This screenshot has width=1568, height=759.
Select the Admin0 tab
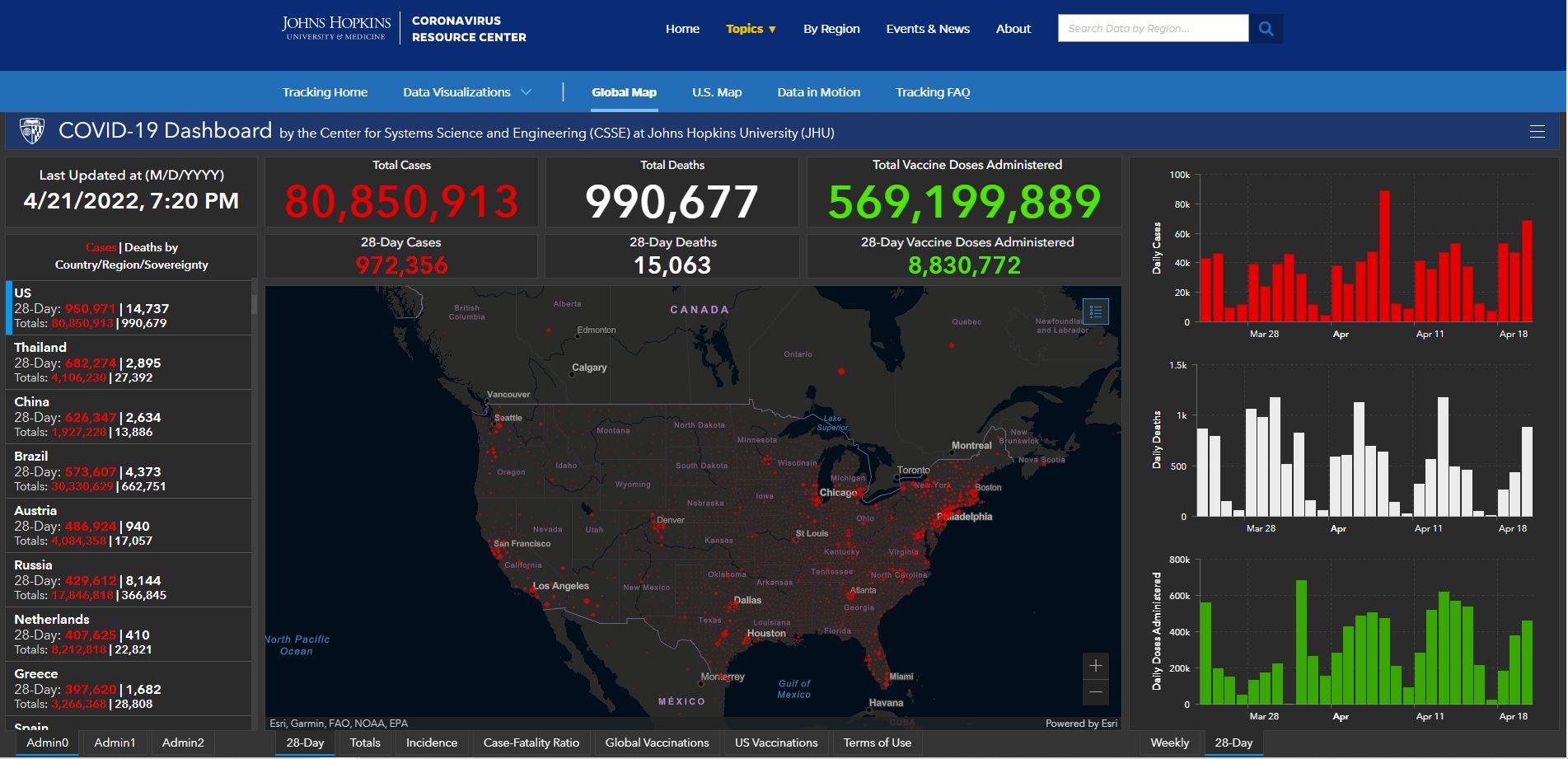pos(48,743)
